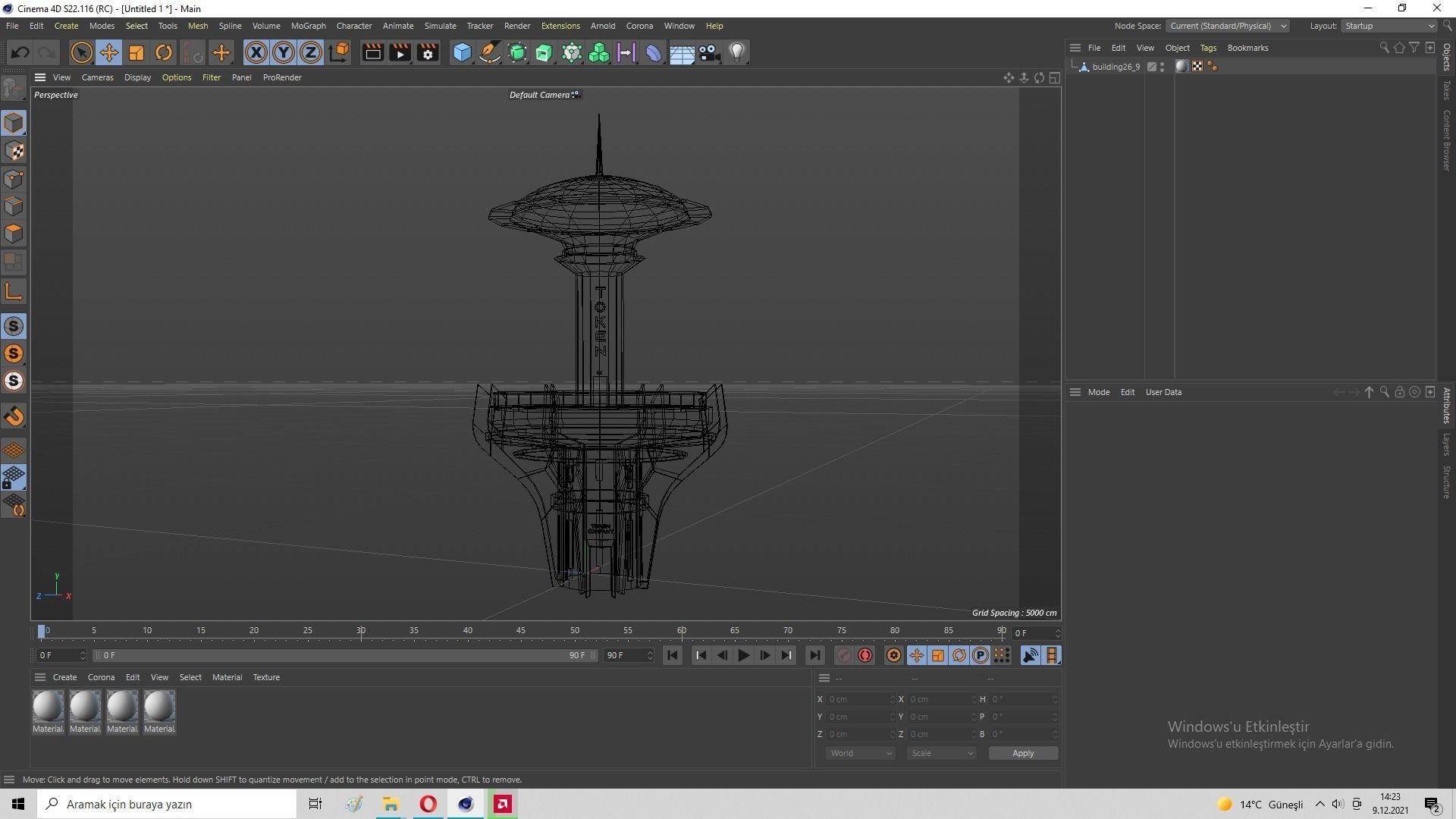Open viewport Cameras menu
Image resolution: width=1456 pixels, height=819 pixels.
(x=97, y=77)
